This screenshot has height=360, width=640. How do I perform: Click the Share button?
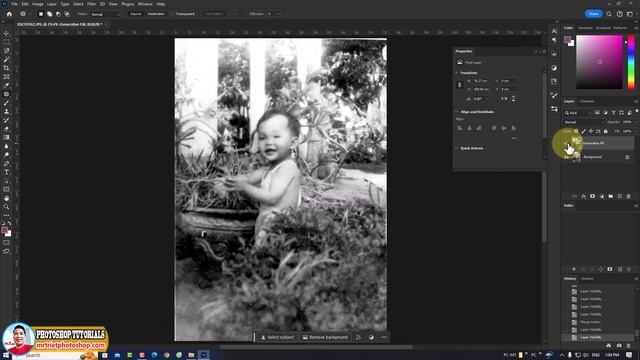[593, 14]
